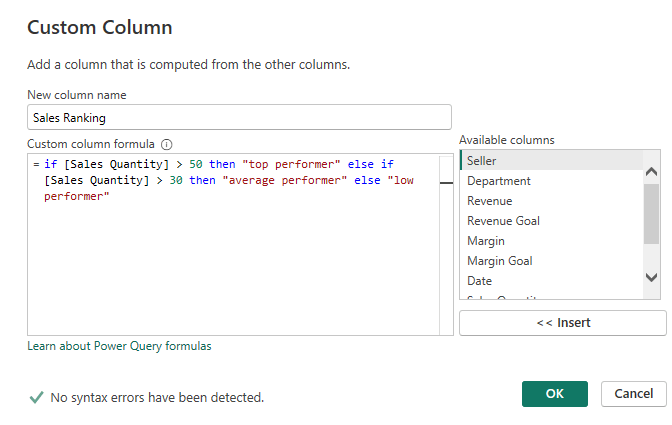
Task: Confirm with the OK button
Action: tap(555, 394)
